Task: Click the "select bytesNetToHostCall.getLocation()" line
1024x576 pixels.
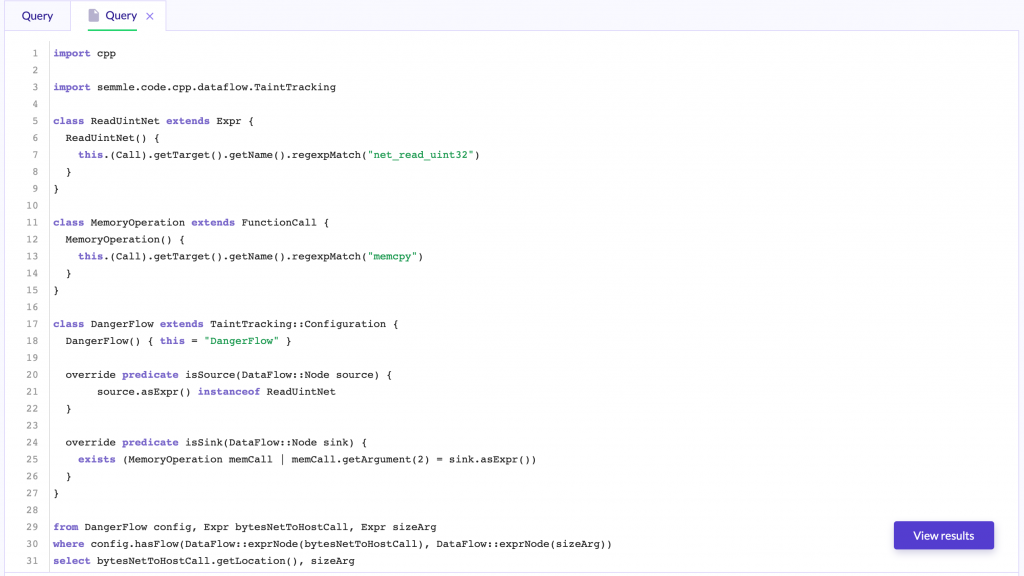Action: tap(204, 561)
